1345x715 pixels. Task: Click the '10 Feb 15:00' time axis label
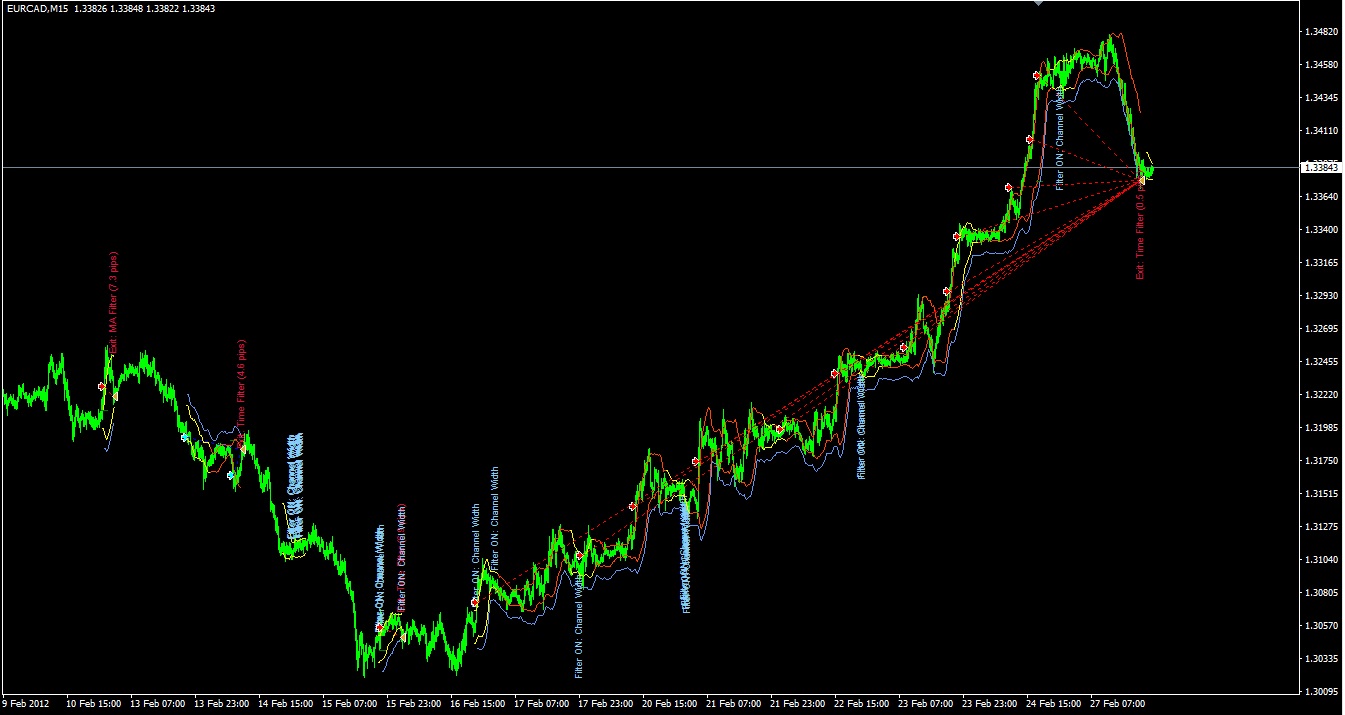coord(94,704)
